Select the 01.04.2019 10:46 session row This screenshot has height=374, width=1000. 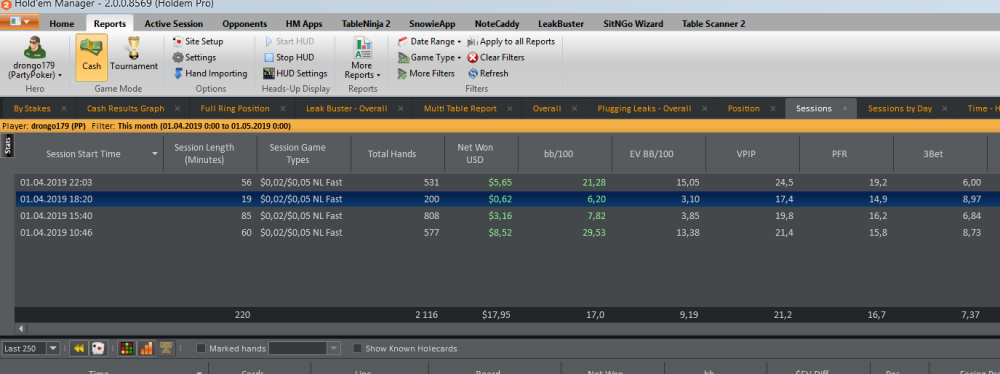point(507,232)
